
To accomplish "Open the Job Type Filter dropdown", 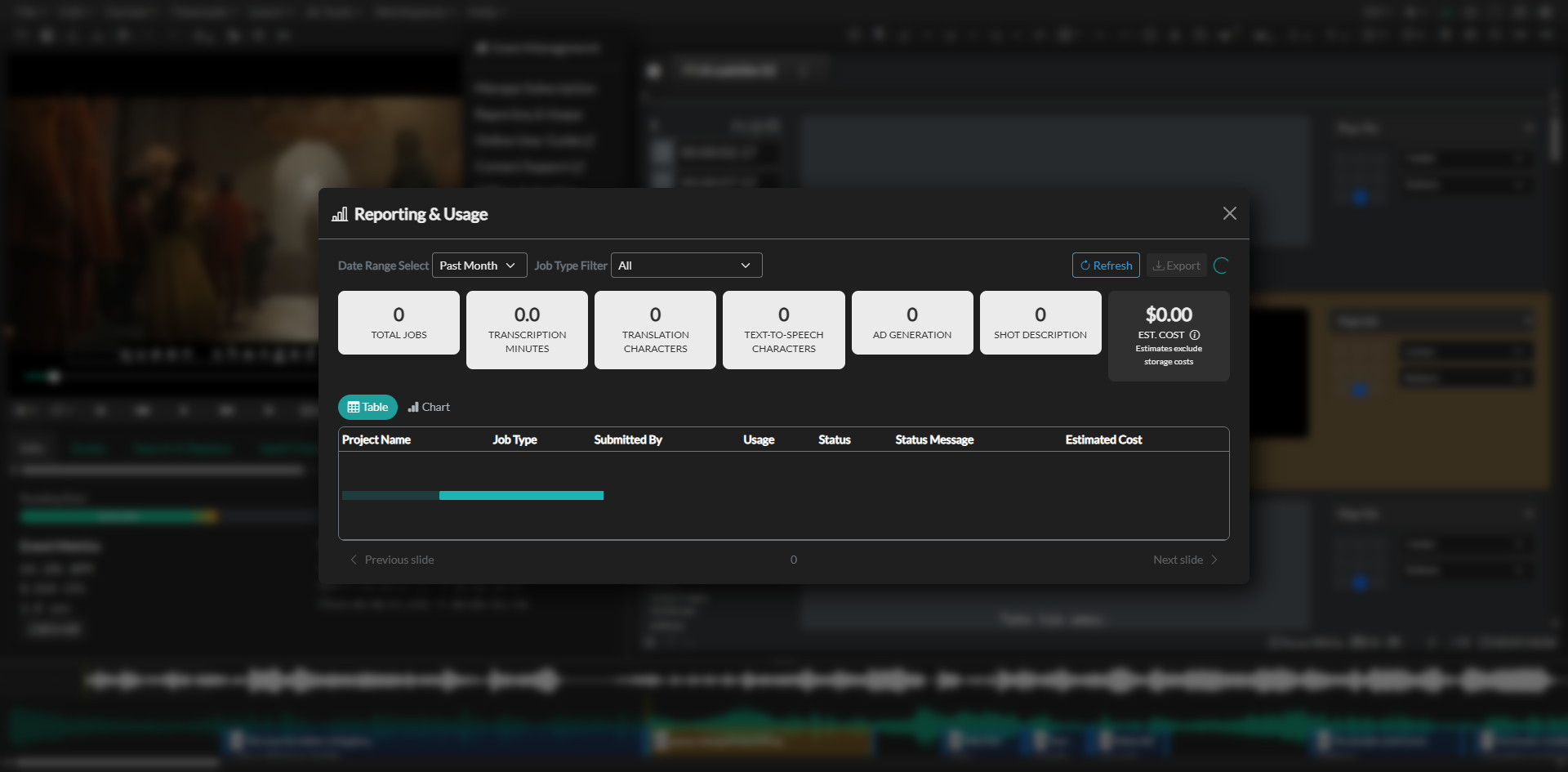I will point(686,266).
